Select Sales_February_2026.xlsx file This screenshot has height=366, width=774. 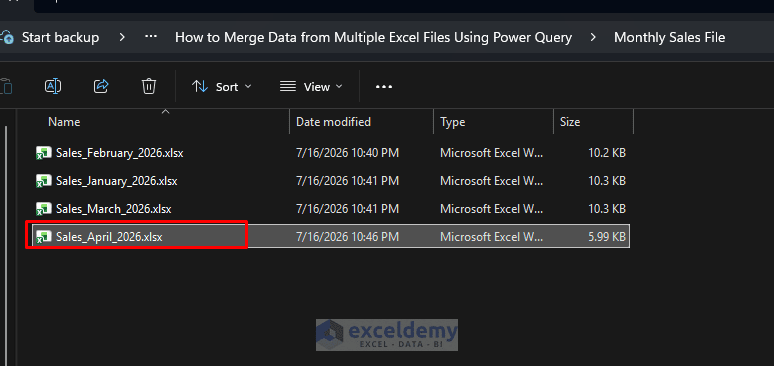(x=119, y=153)
